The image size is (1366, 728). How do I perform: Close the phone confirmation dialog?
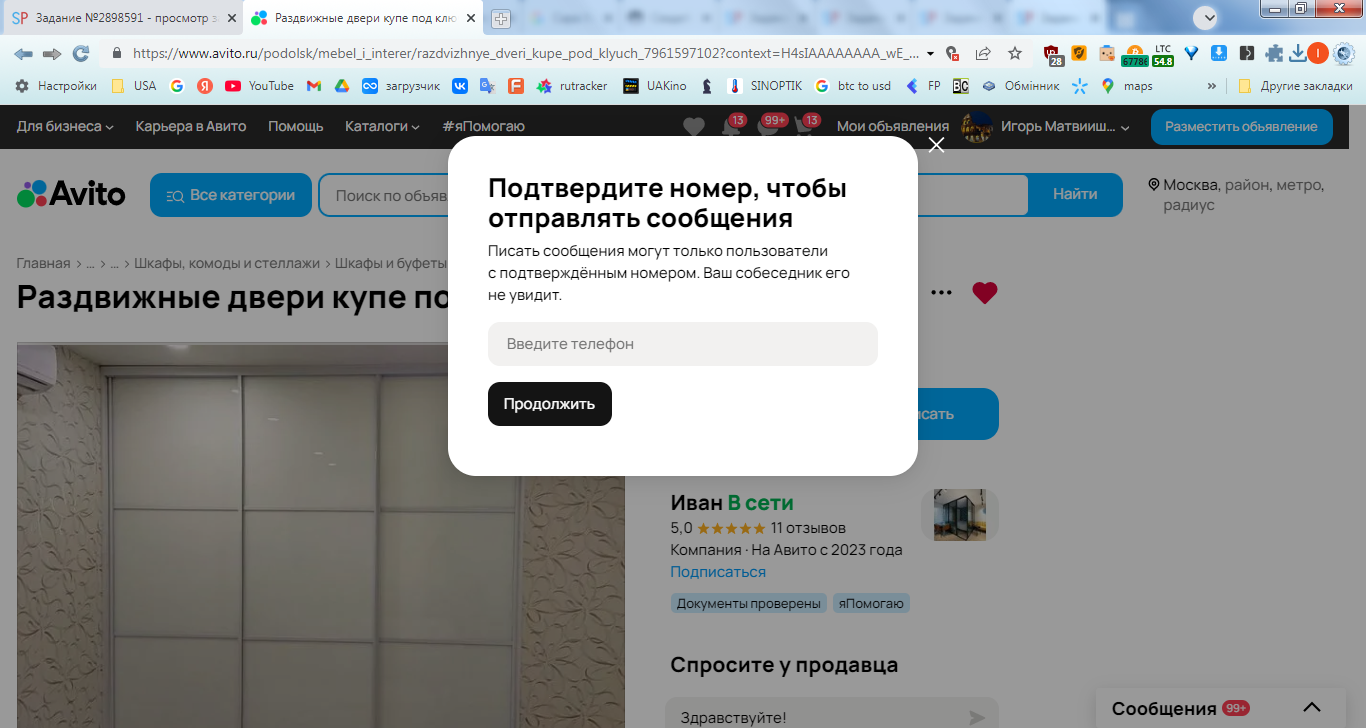[x=936, y=145]
